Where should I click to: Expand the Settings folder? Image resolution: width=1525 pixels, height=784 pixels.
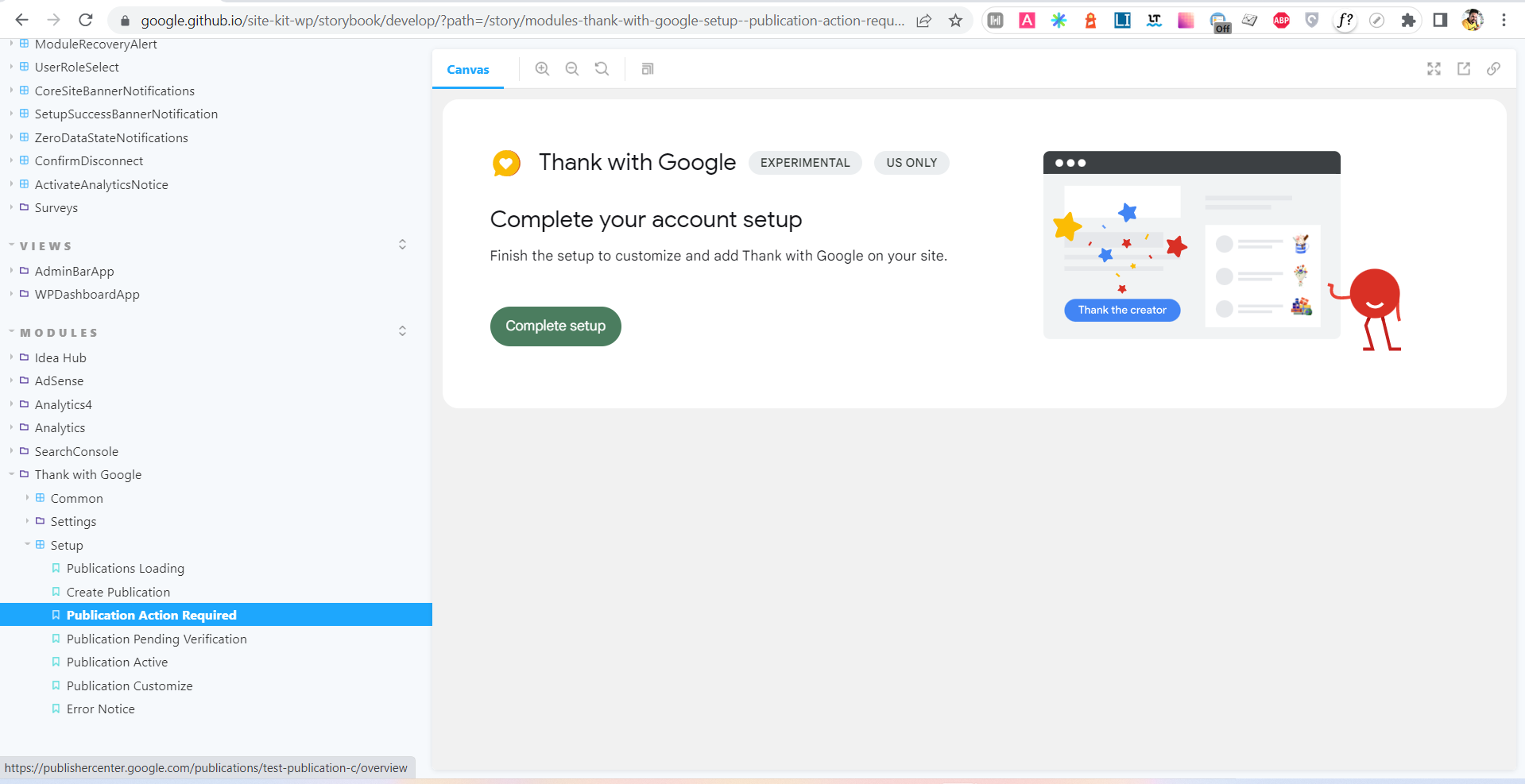tap(73, 522)
